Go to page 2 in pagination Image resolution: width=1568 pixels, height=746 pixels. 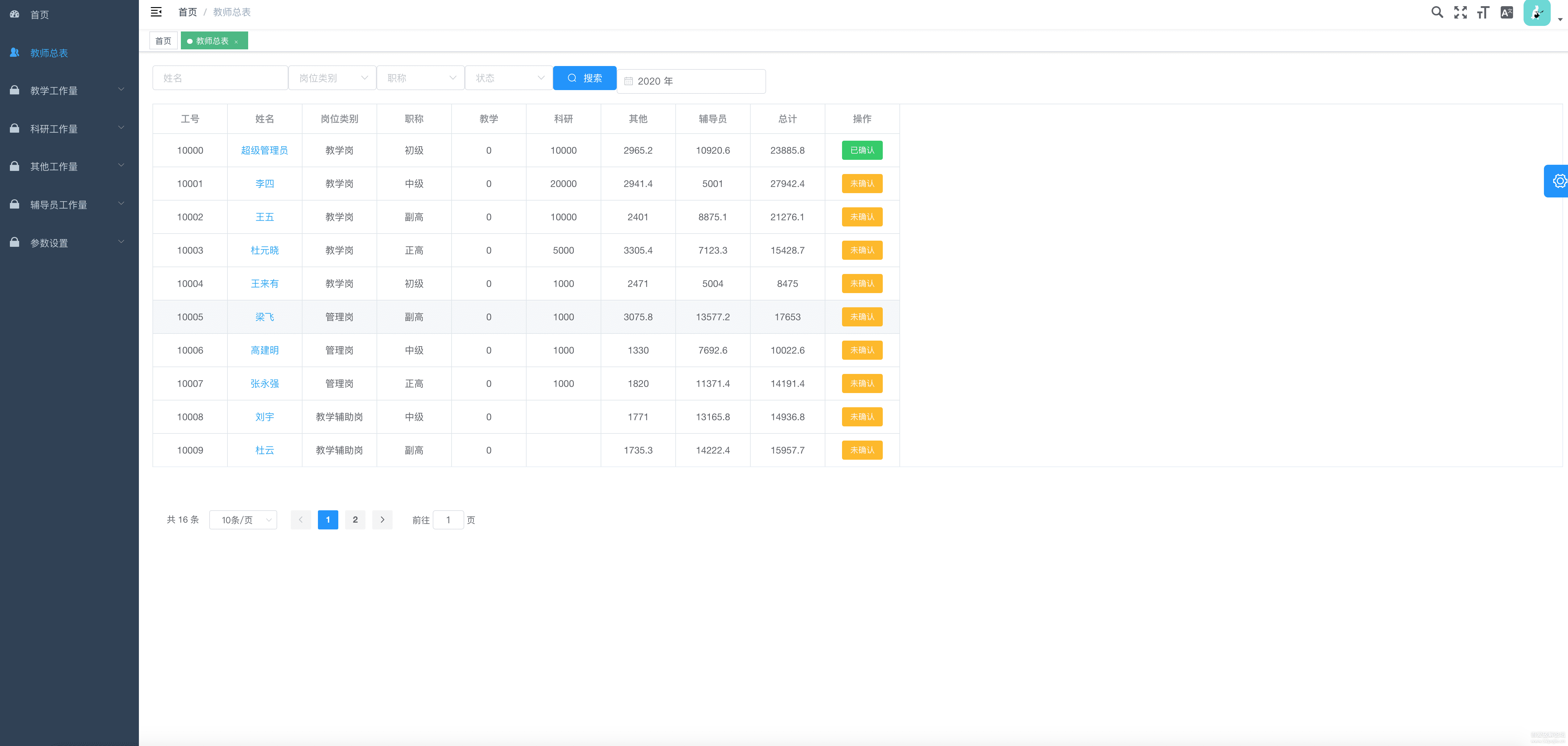click(355, 520)
